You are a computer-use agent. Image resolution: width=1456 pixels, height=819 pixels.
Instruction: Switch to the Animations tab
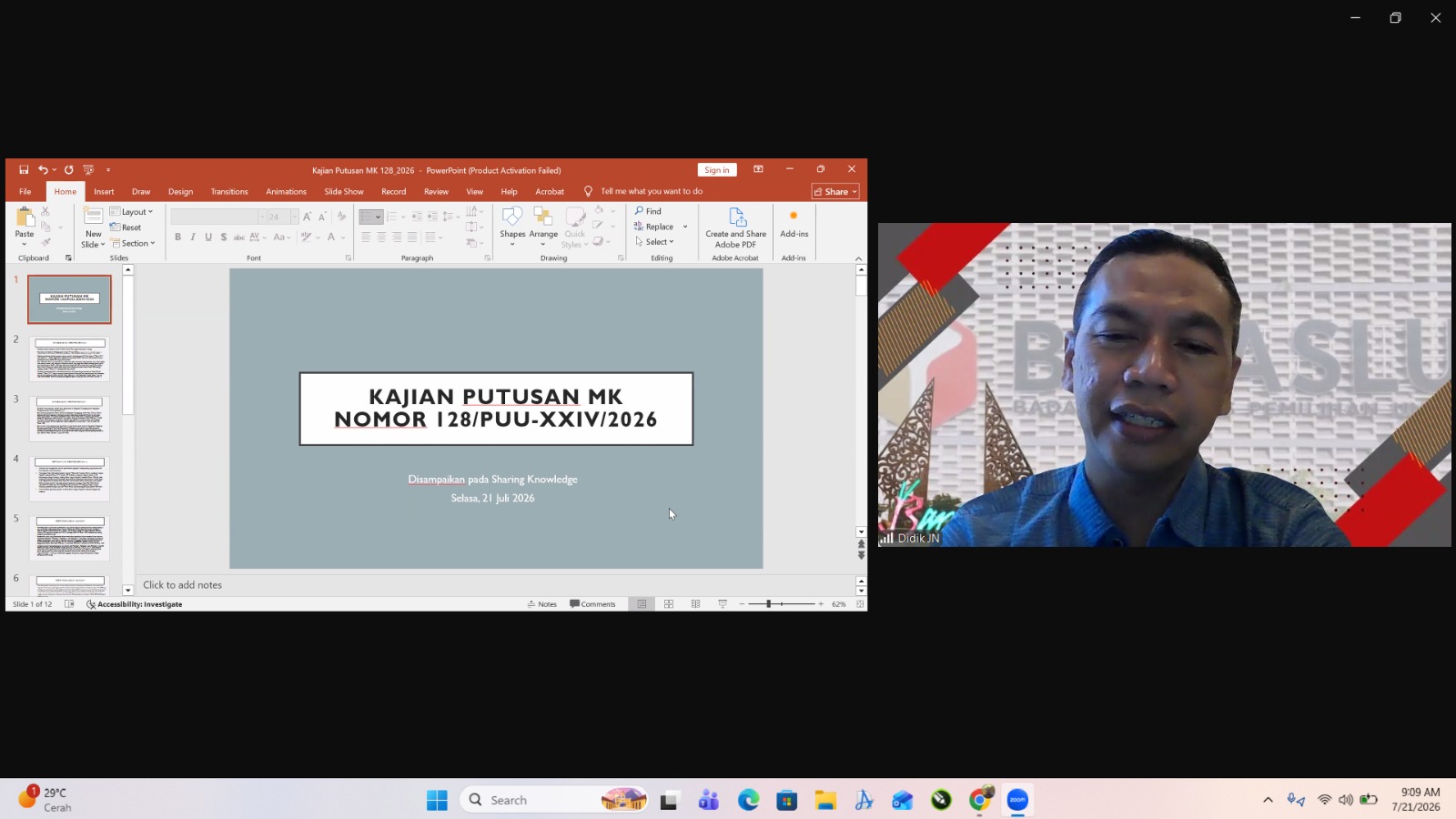pos(286,192)
